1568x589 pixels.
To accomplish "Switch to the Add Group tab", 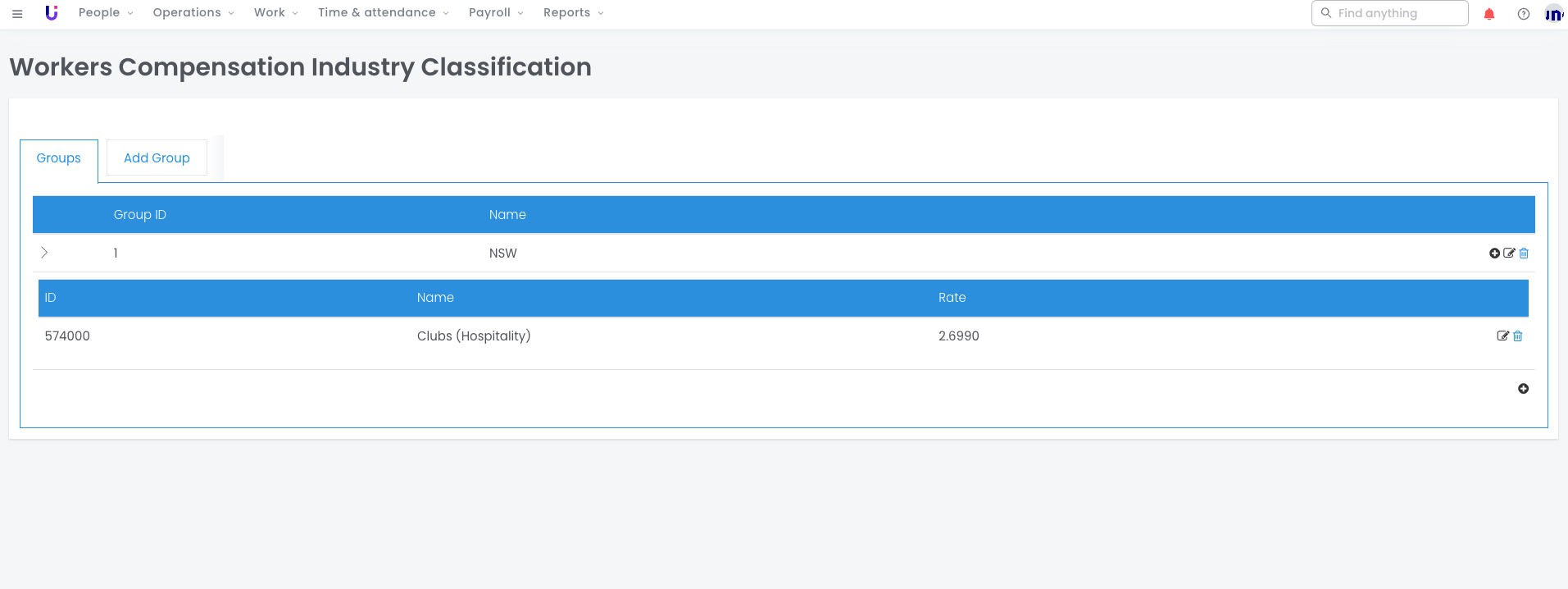I will pos(157,158).
